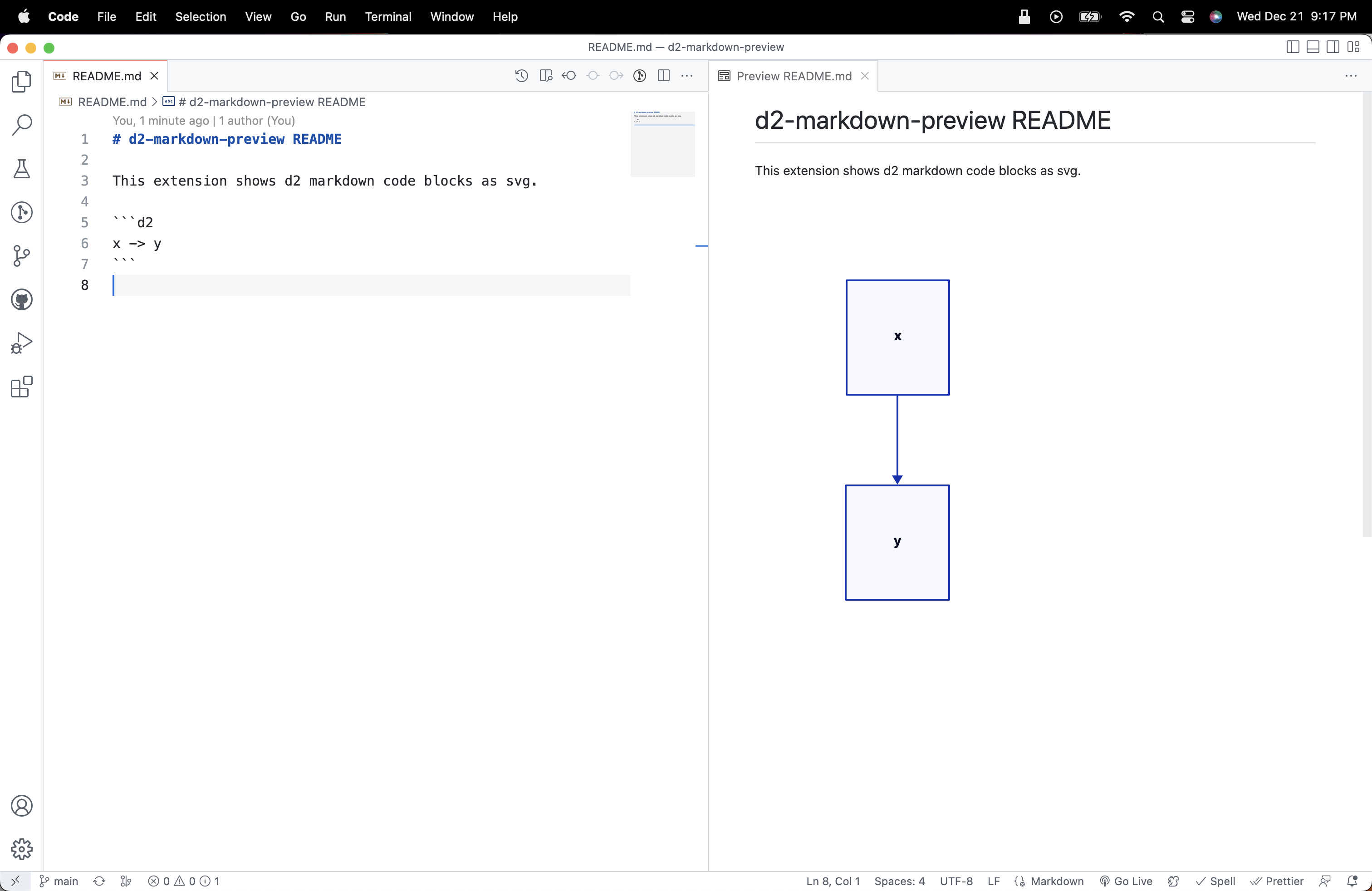Close the README.md editor tab

[154, 76]
